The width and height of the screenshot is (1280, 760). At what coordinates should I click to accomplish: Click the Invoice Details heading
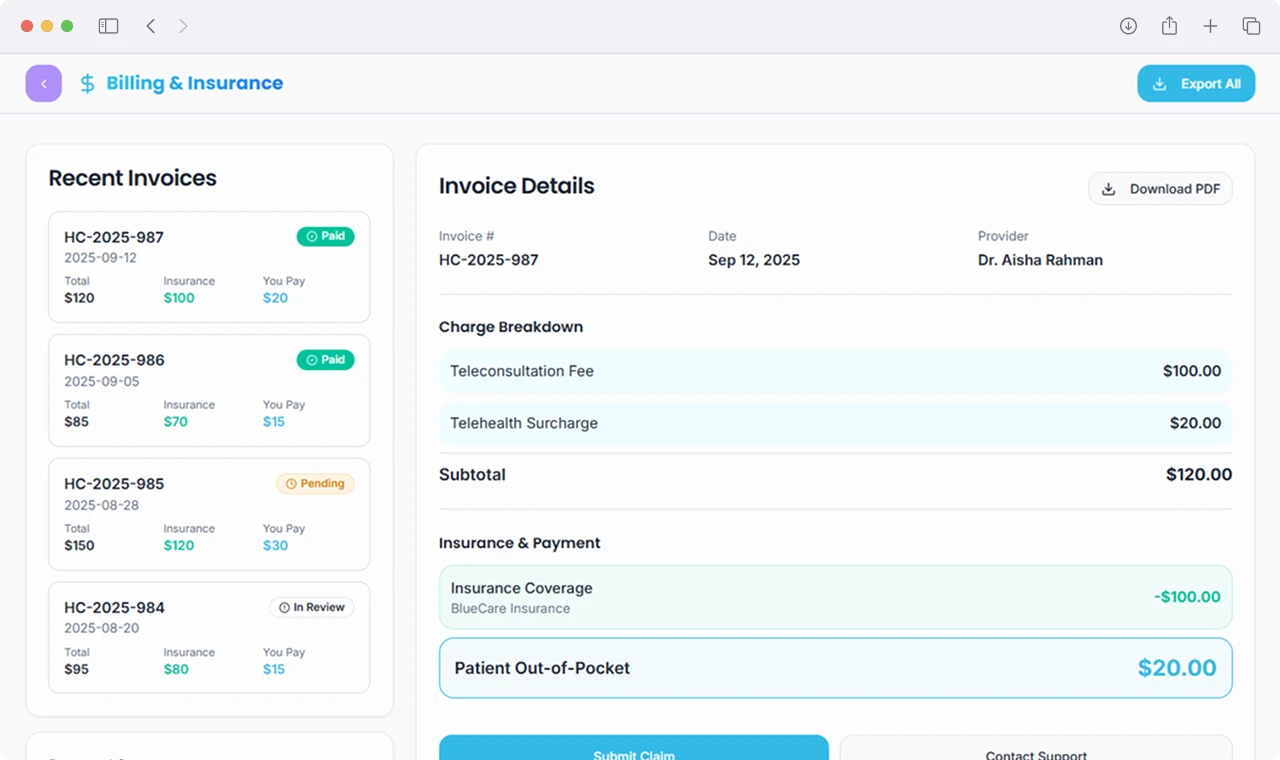click(517, 186)
